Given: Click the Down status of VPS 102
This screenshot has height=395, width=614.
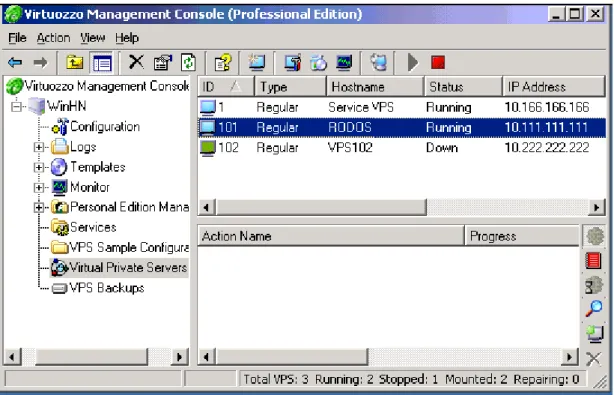Looking at the screenshot, I should pos(442,148).
